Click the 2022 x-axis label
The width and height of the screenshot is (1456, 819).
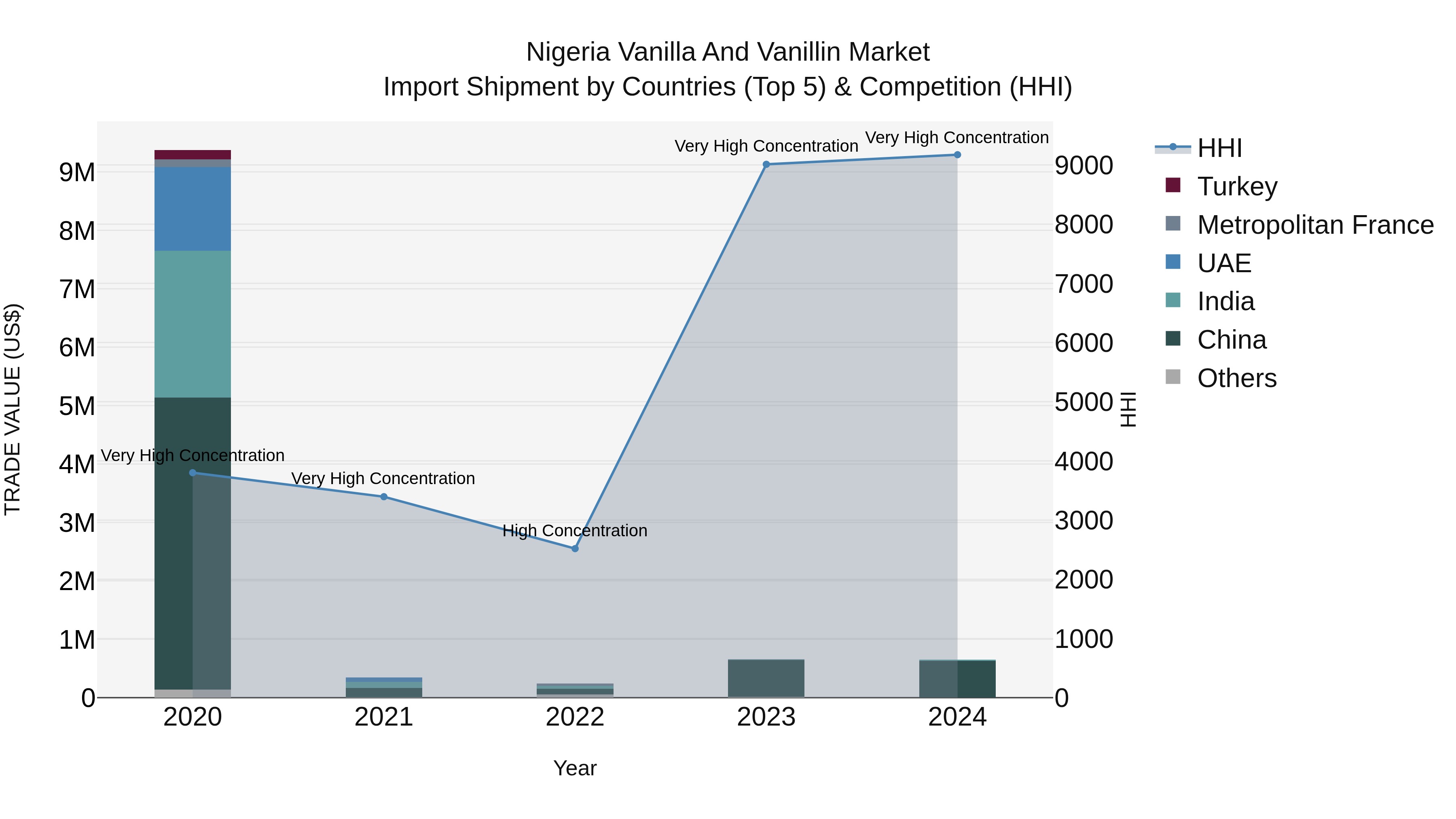pyautogui.click(x=575, y=717)
